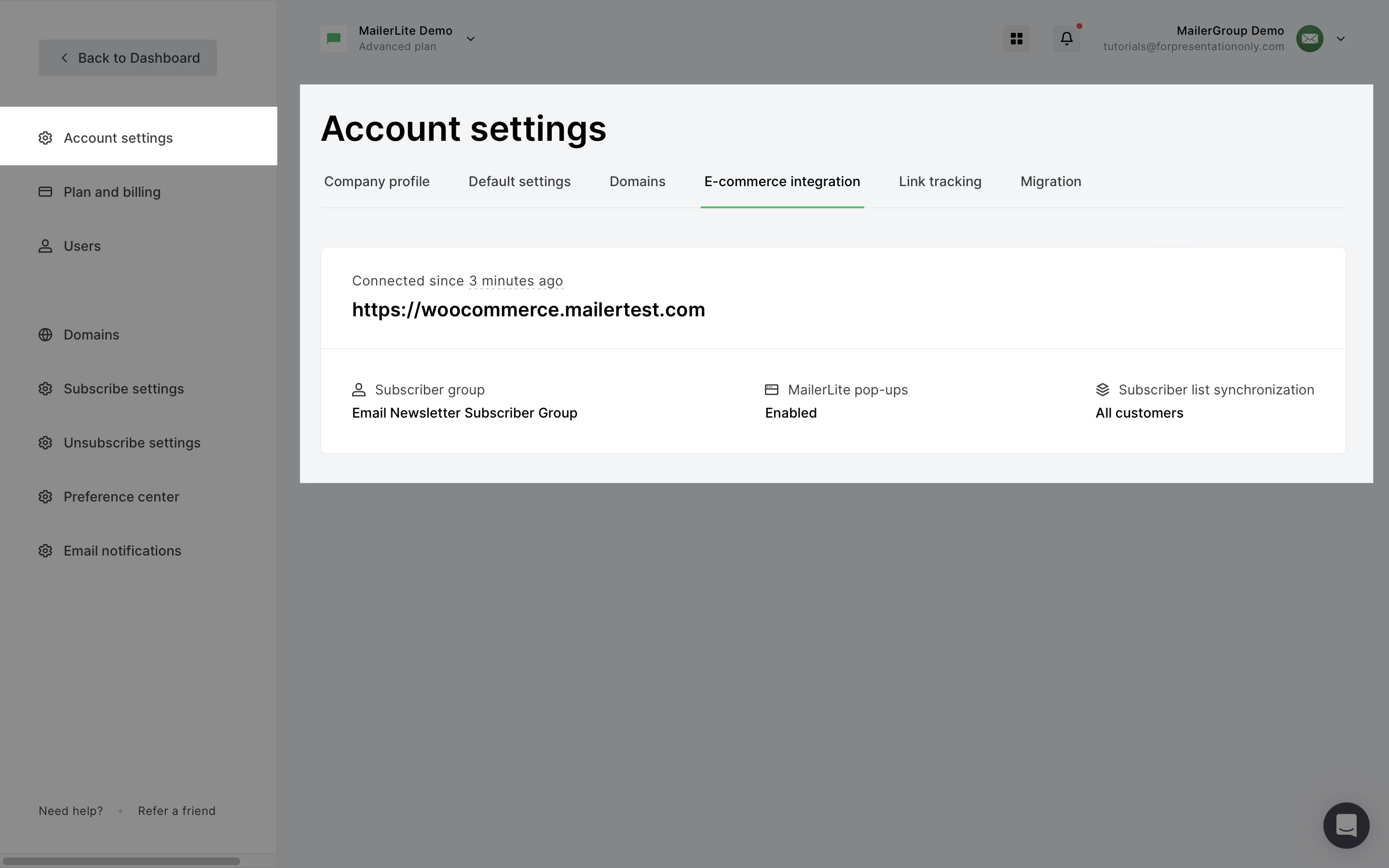Click the Need help? link

point(70,811)
